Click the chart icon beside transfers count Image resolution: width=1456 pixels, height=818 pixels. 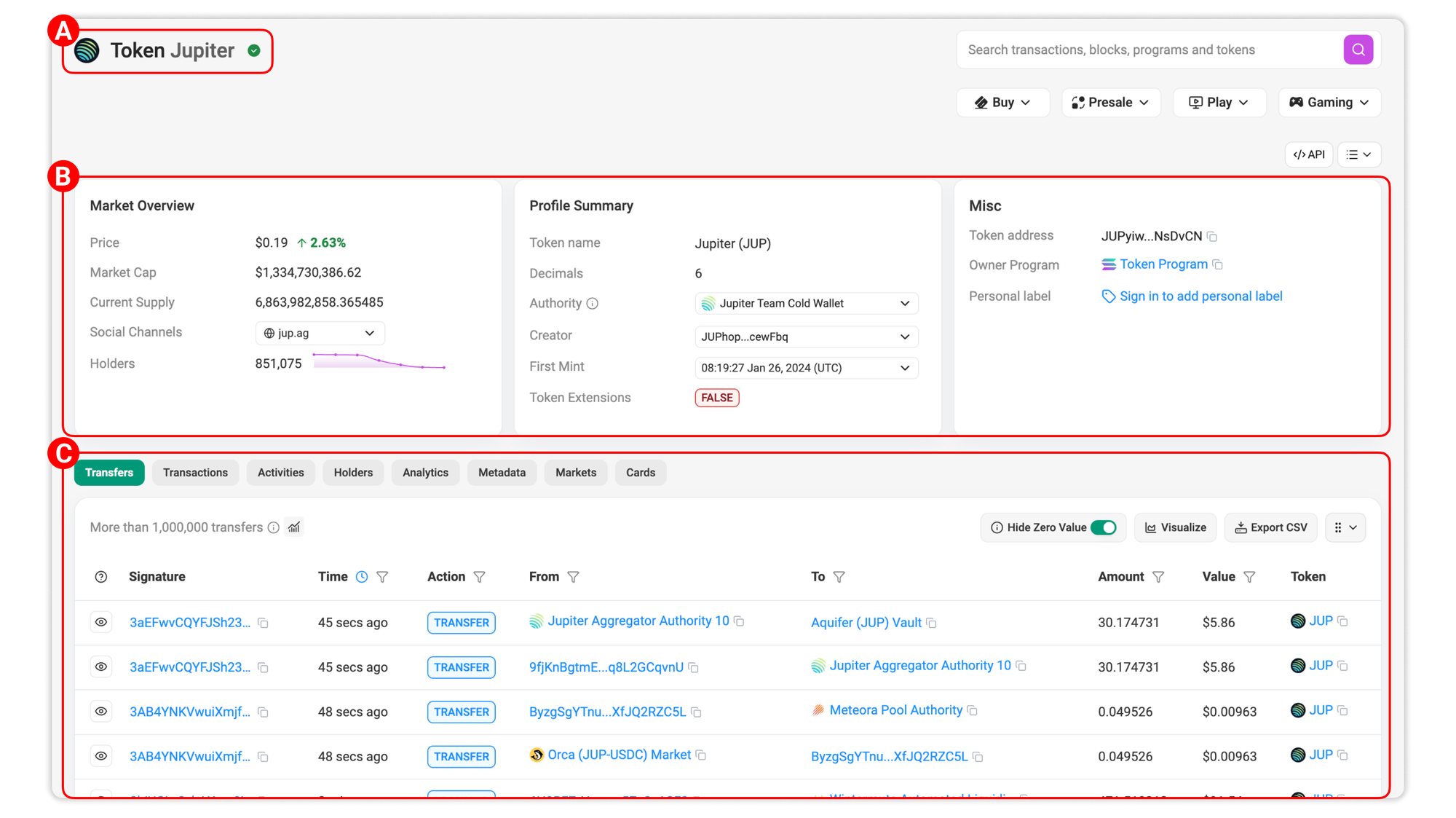(294, 527)
